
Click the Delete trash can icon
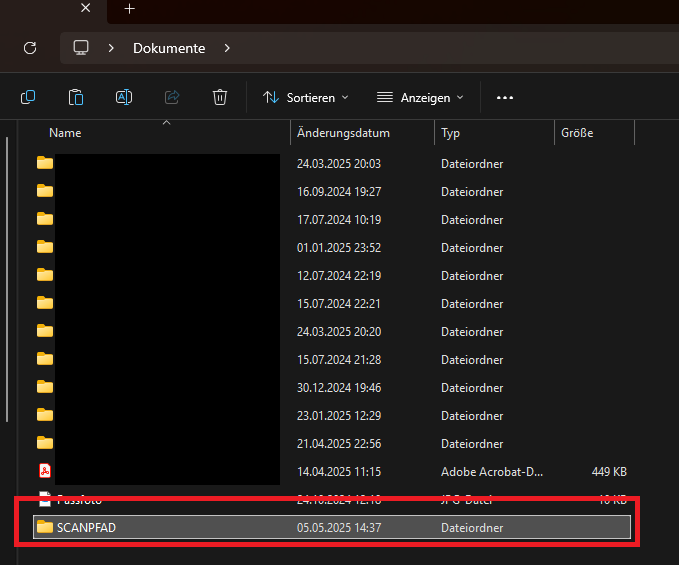220,97
